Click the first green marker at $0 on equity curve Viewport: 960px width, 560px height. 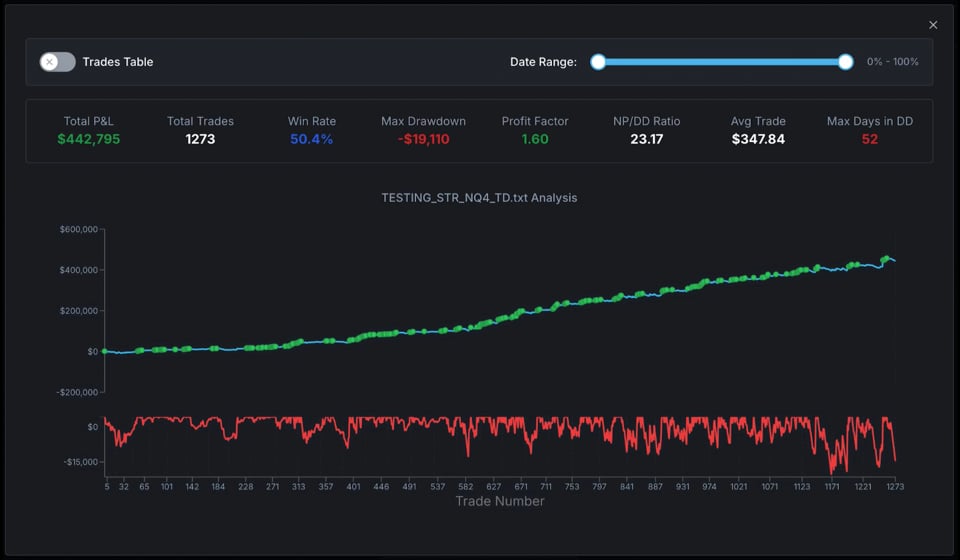click(105, 351)
